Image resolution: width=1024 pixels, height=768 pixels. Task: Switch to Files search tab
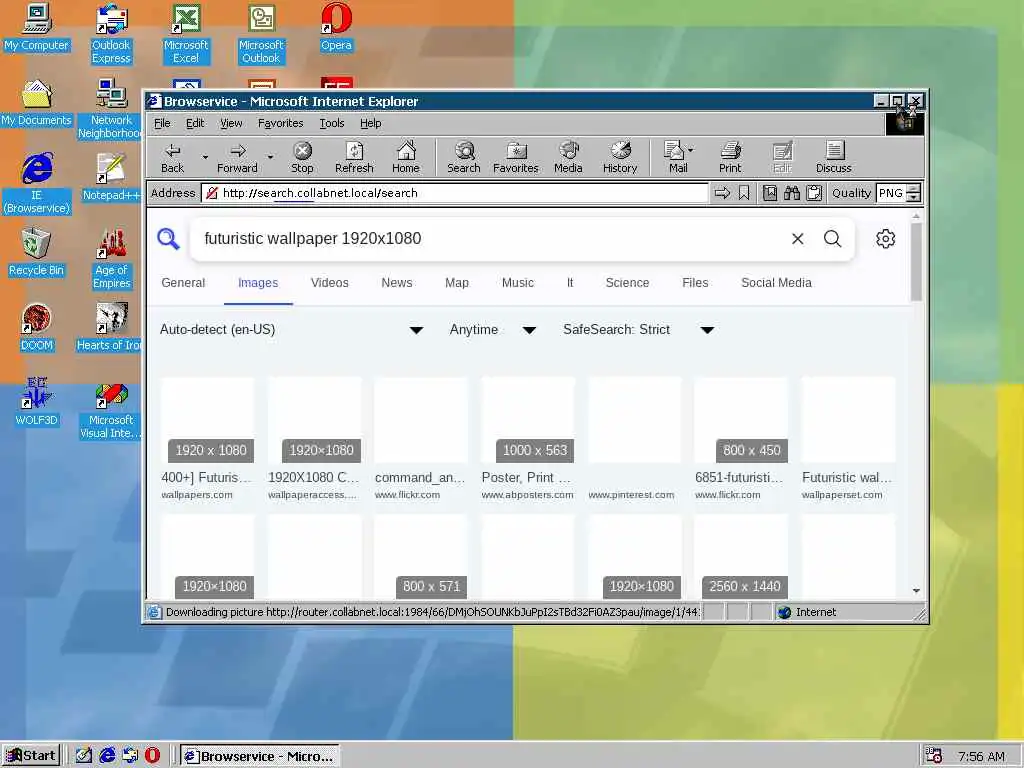click(x=695, y=283)
